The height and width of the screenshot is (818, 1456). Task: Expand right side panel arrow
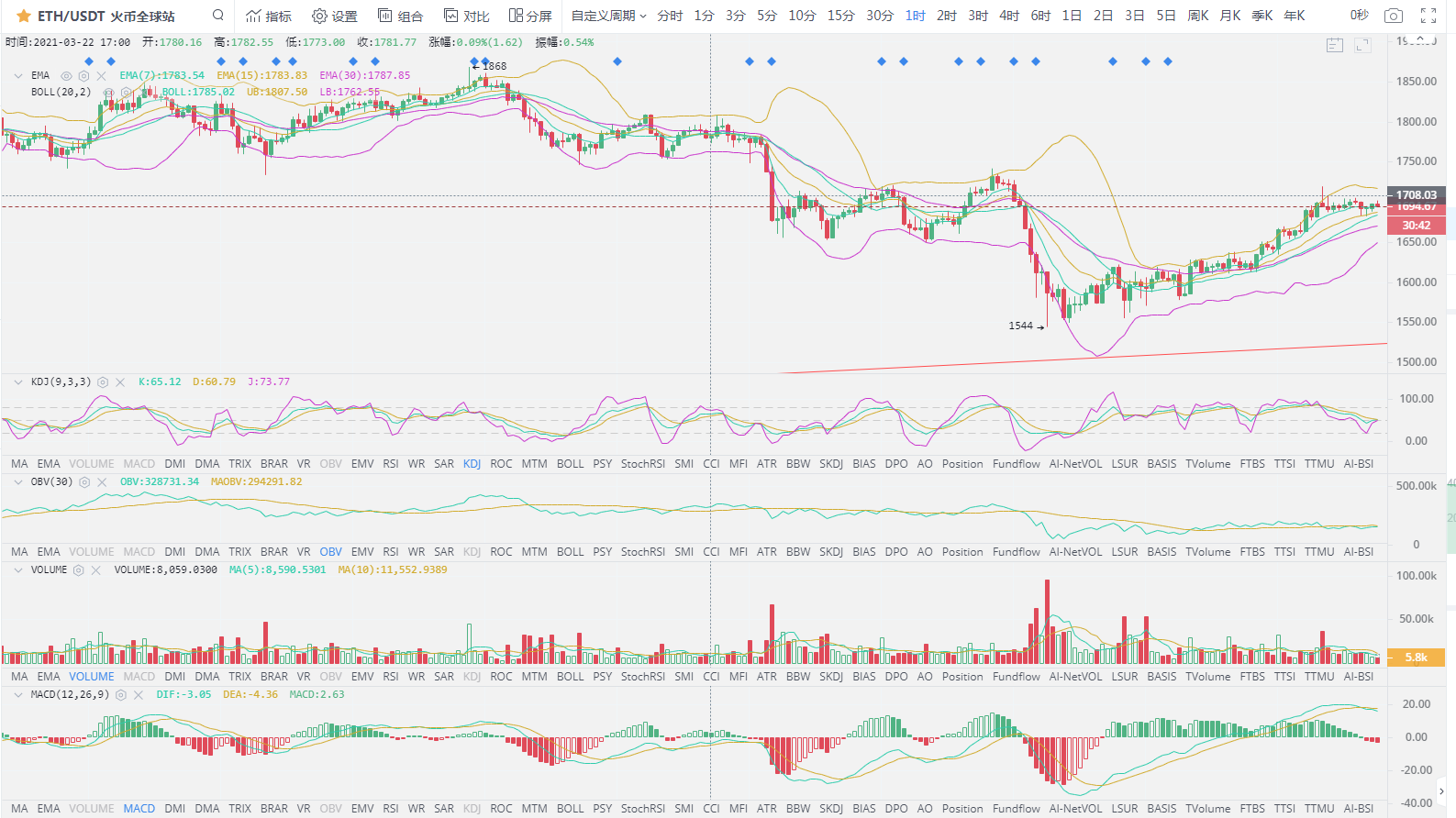1441,791
